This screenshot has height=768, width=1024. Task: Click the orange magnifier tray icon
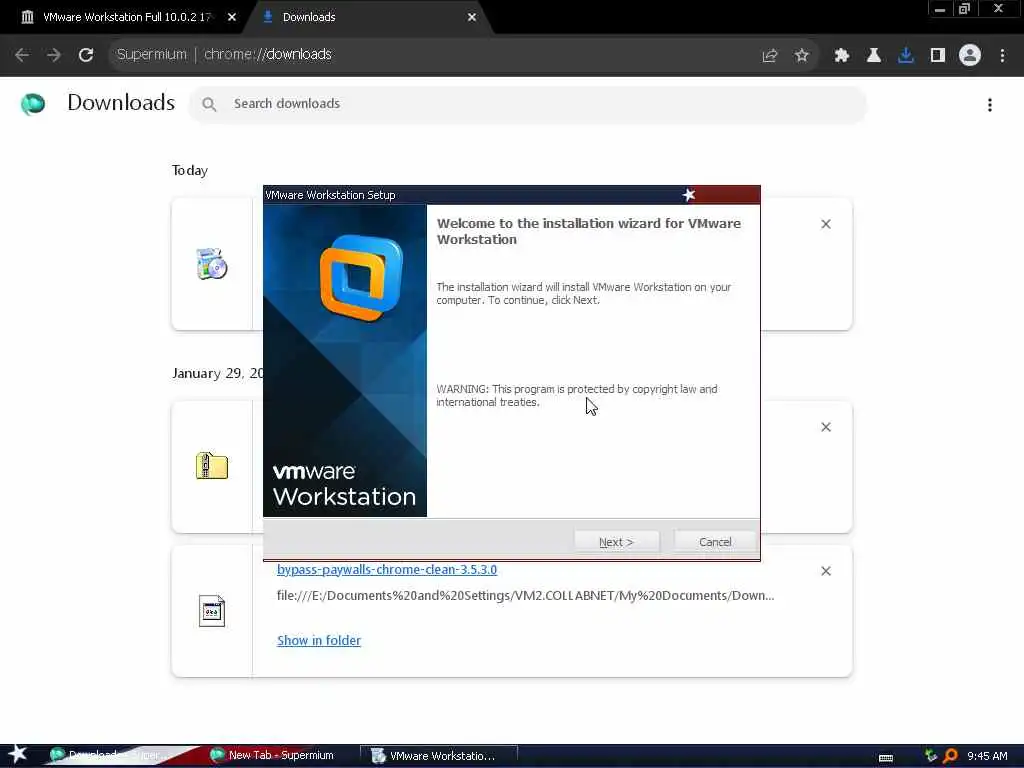click(950, 756)
